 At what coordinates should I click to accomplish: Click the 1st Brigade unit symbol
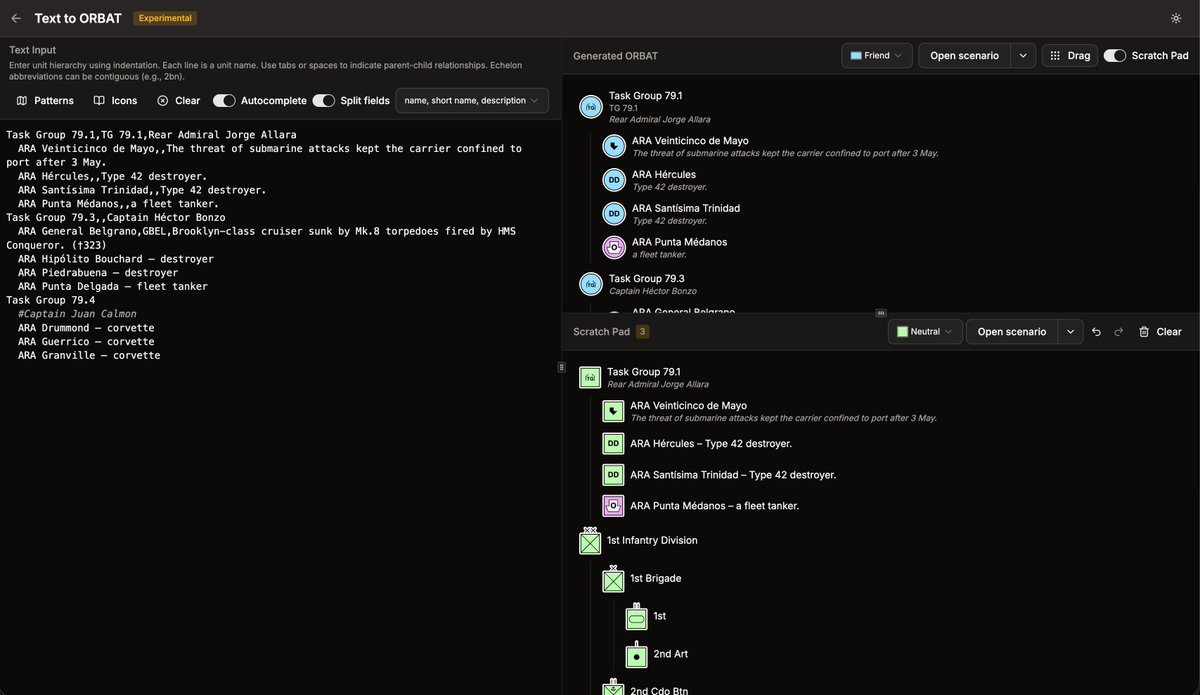point(613,579)
